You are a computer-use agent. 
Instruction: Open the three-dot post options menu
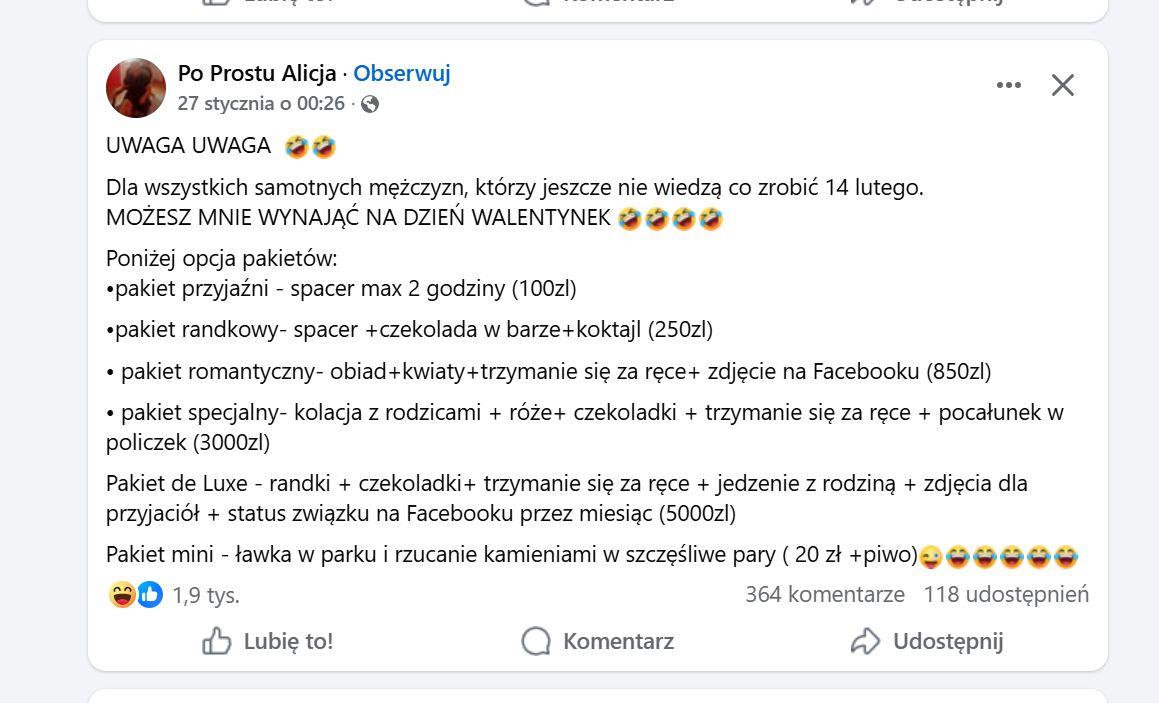tap(1009, 85)
